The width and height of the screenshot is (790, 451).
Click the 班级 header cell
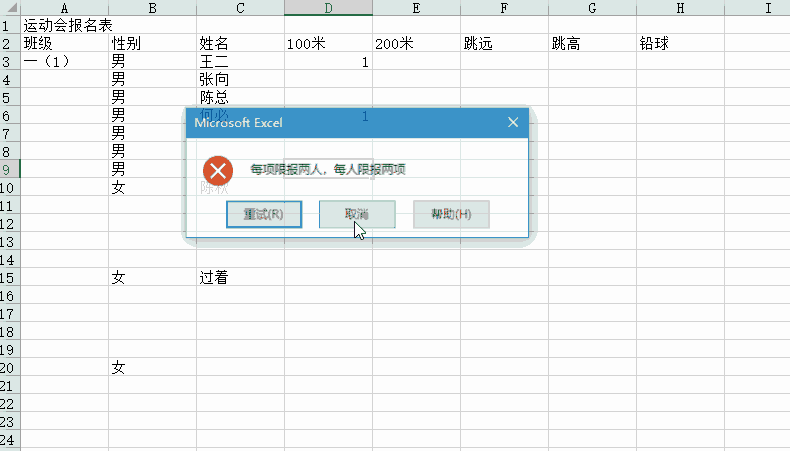[64, 43]
